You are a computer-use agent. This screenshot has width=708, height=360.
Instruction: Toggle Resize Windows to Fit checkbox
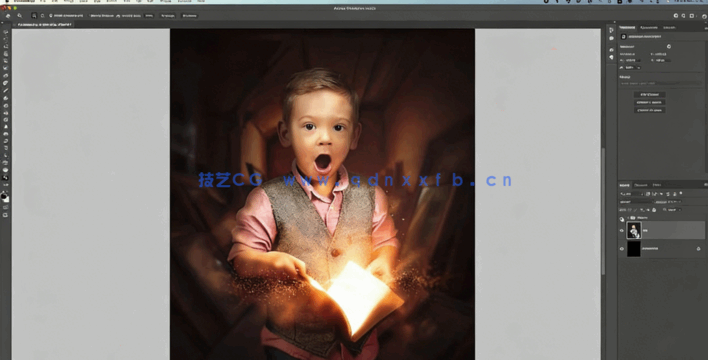(x=51, y=16)
